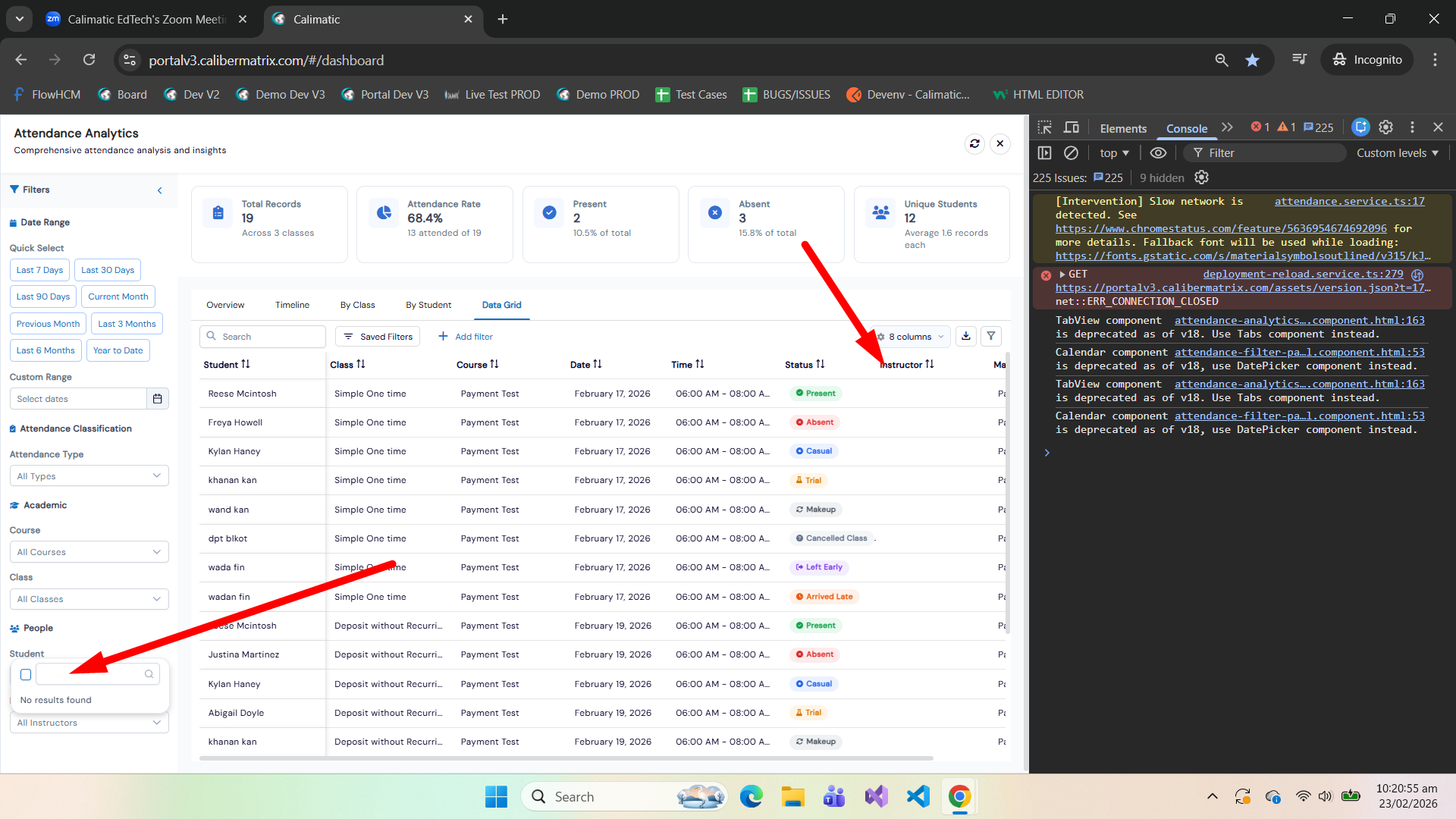Image resolution: width=1456 pixels, height=819 pixels.
Task: Switch to the By Student tab
Action: (428, 305)
